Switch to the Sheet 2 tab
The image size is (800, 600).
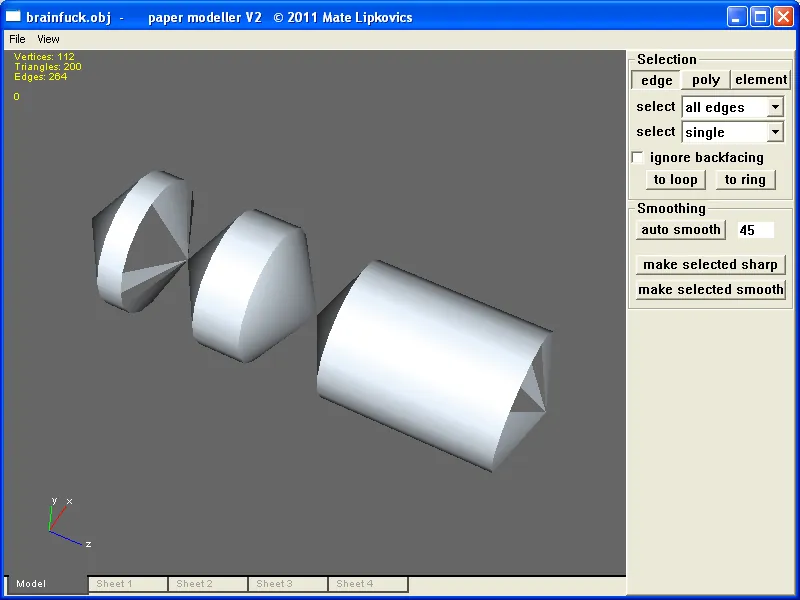pyautogui.click(x=208, y=584)
